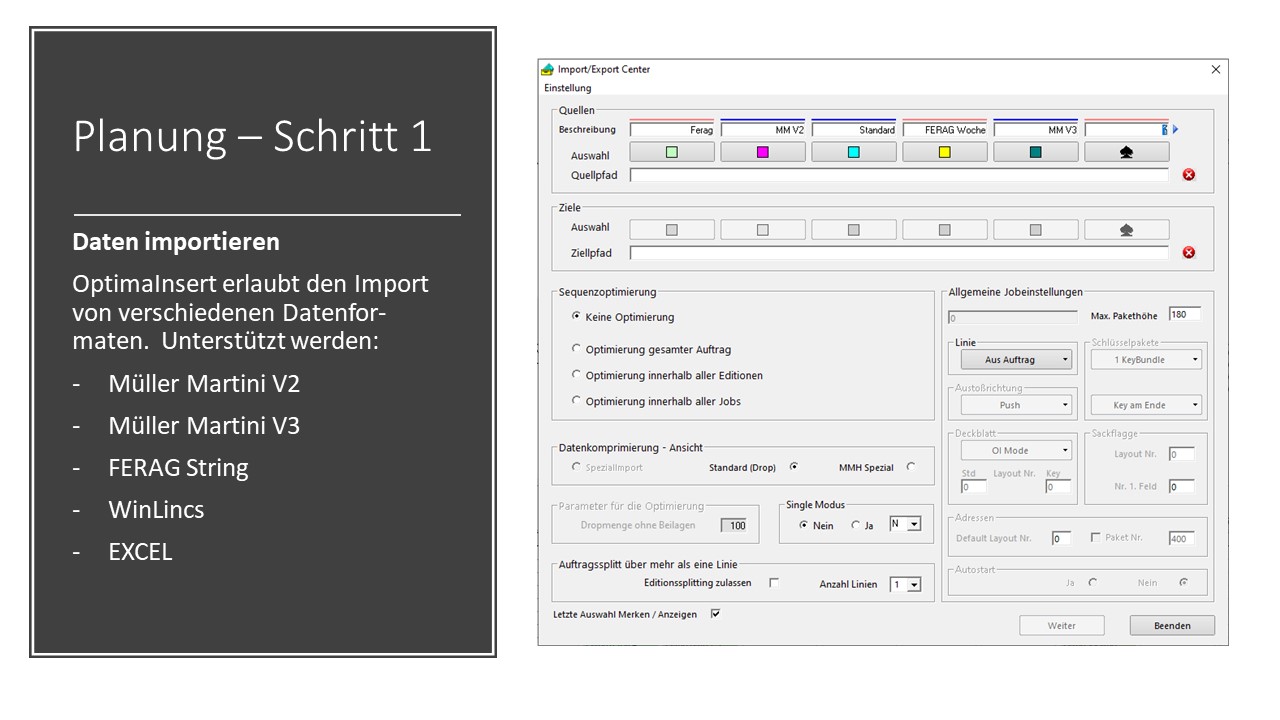The height and width of the screenshot is (720, 1280).
Task: Select the Standard source with cyan swatch
Action: point(854,152)
